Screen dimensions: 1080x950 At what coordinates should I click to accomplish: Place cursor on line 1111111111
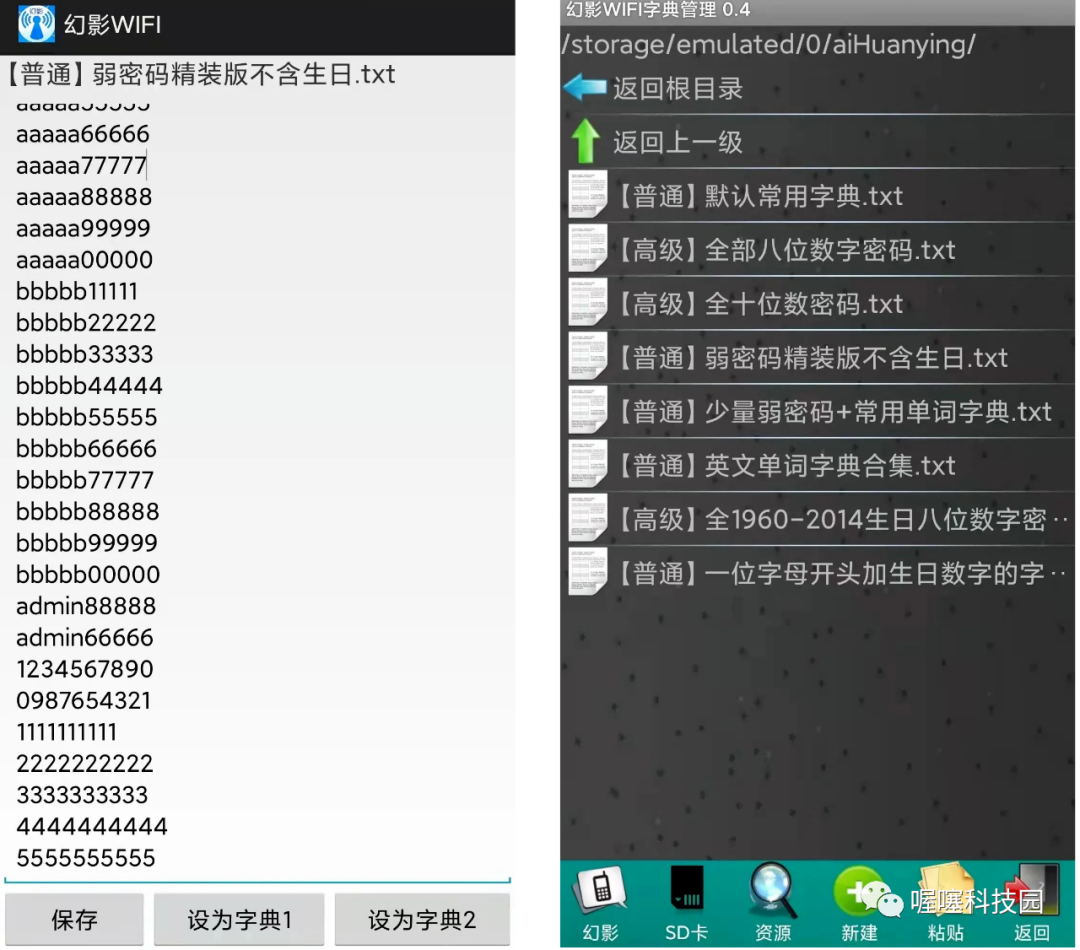pos(66,732)
